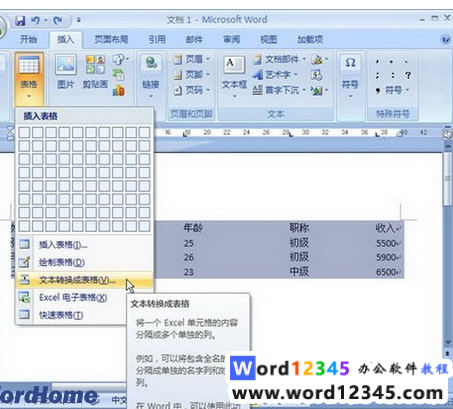
Task: Open Word Help question mark icon
Action: (x=446, y=39)
